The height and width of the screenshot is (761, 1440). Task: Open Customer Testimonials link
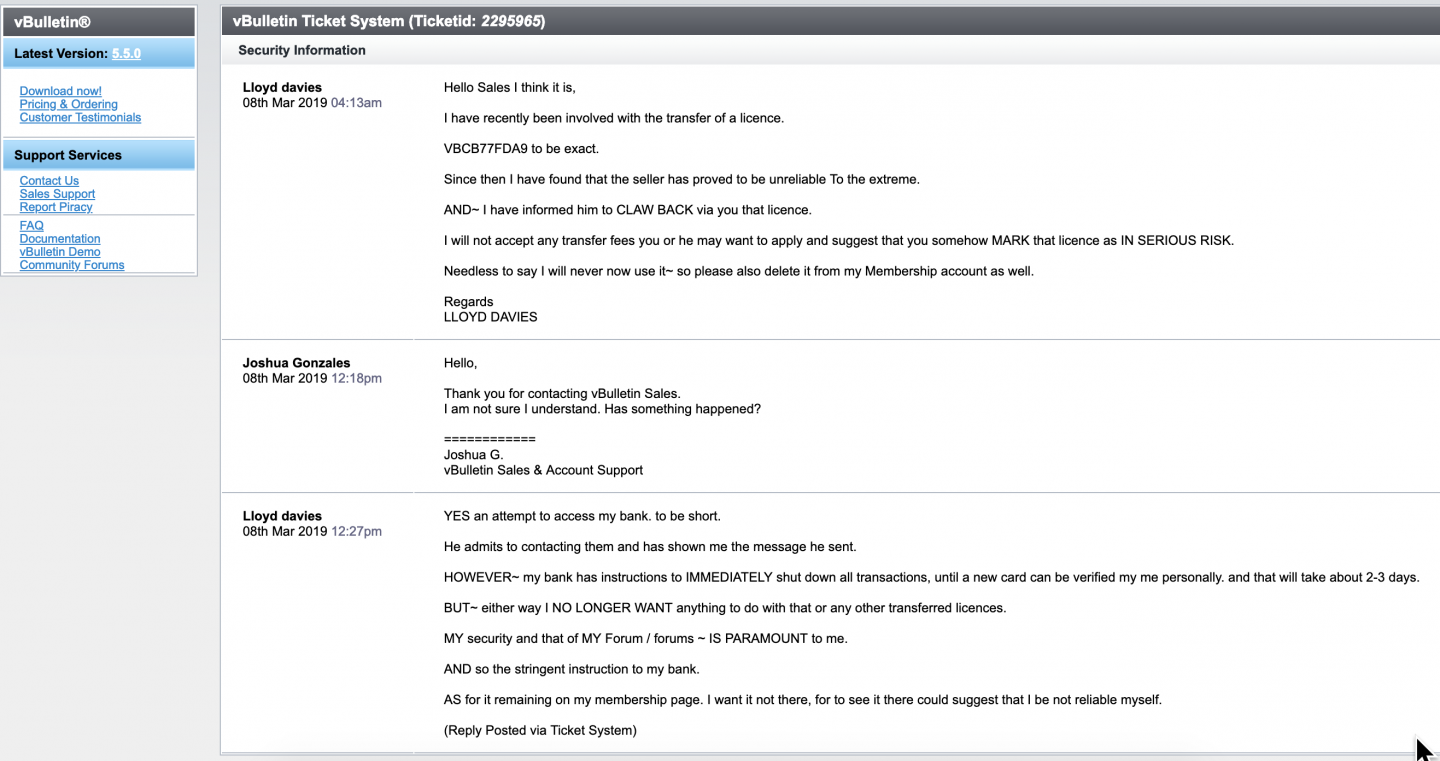coord(80,117)
